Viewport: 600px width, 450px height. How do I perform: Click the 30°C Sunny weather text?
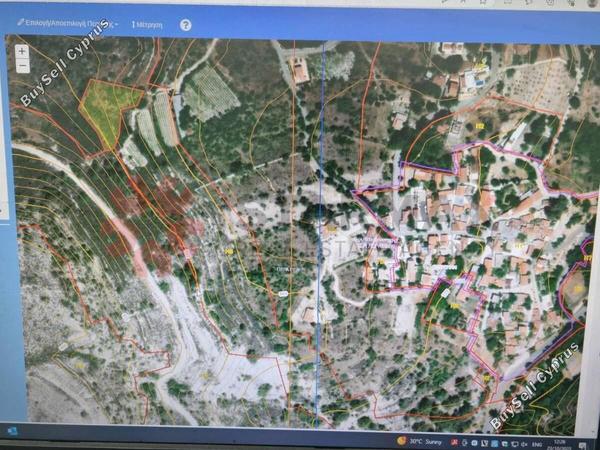[426, 442]
